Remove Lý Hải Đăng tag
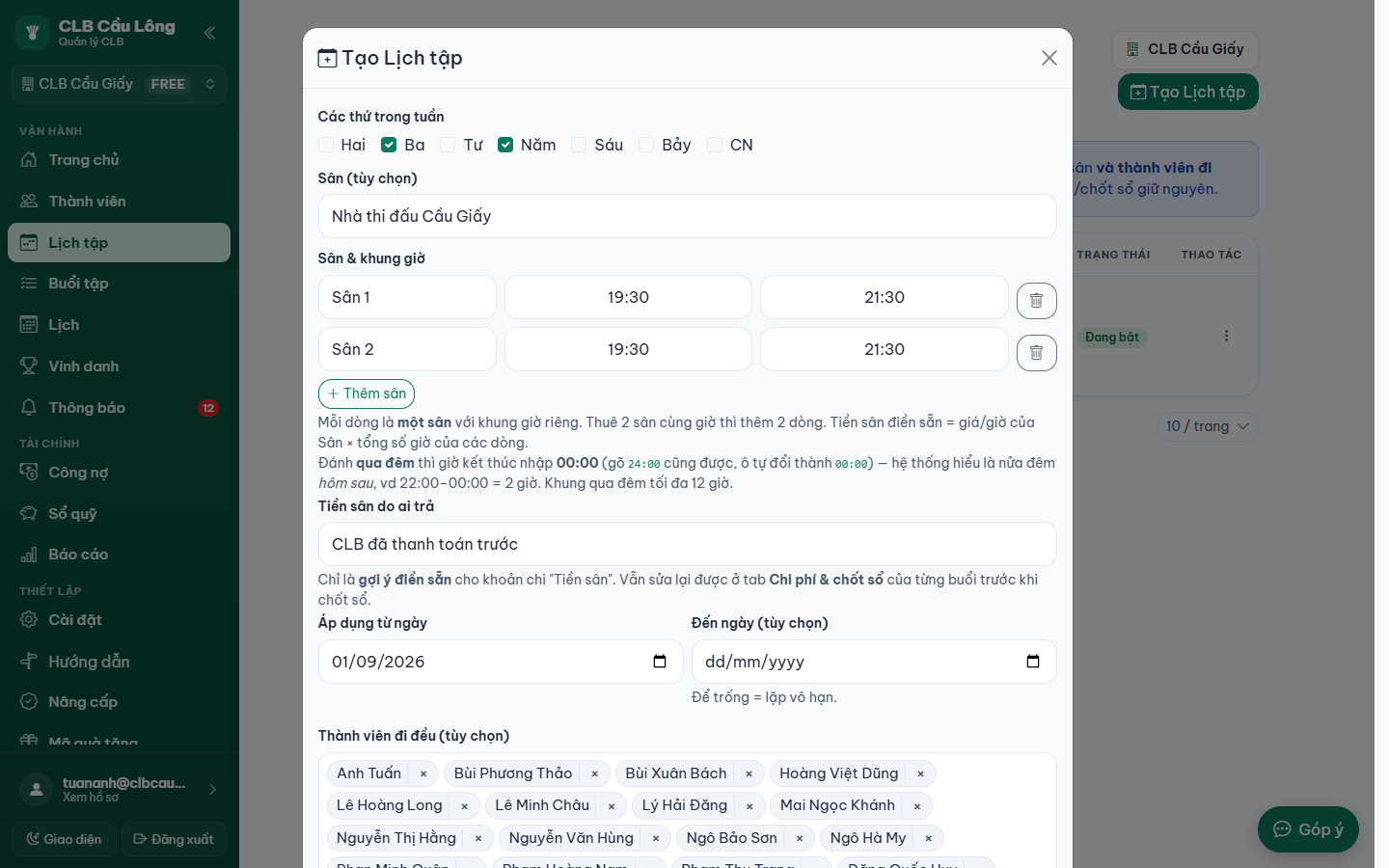The height and width of the screenshot is (868, 1389). coord(749,806)
